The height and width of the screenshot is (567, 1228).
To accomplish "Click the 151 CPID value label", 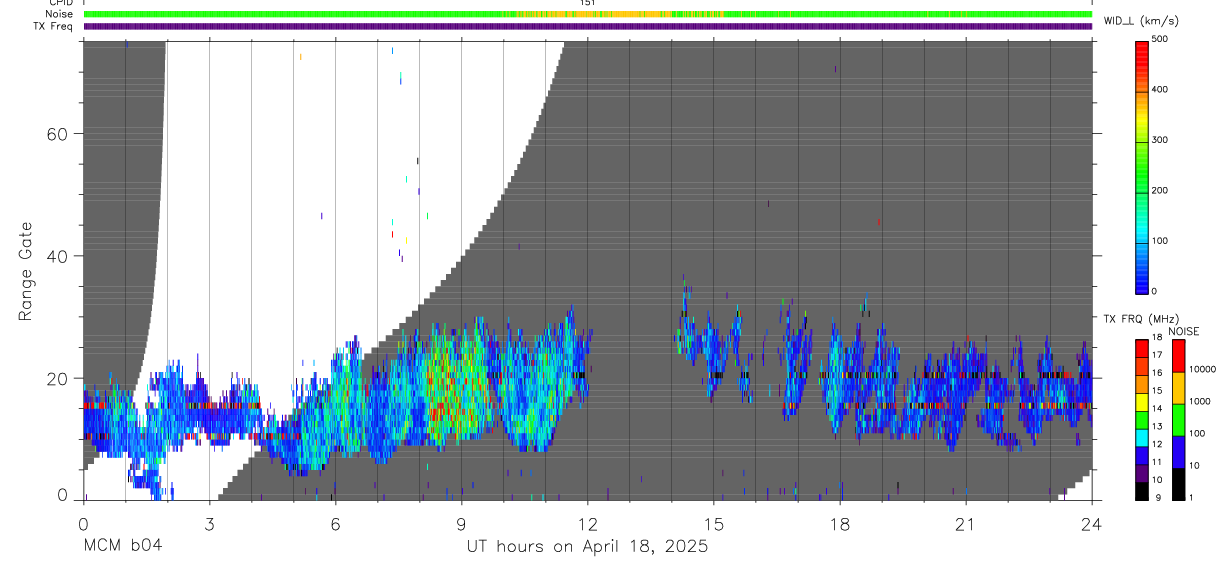I will pos(588,3).
